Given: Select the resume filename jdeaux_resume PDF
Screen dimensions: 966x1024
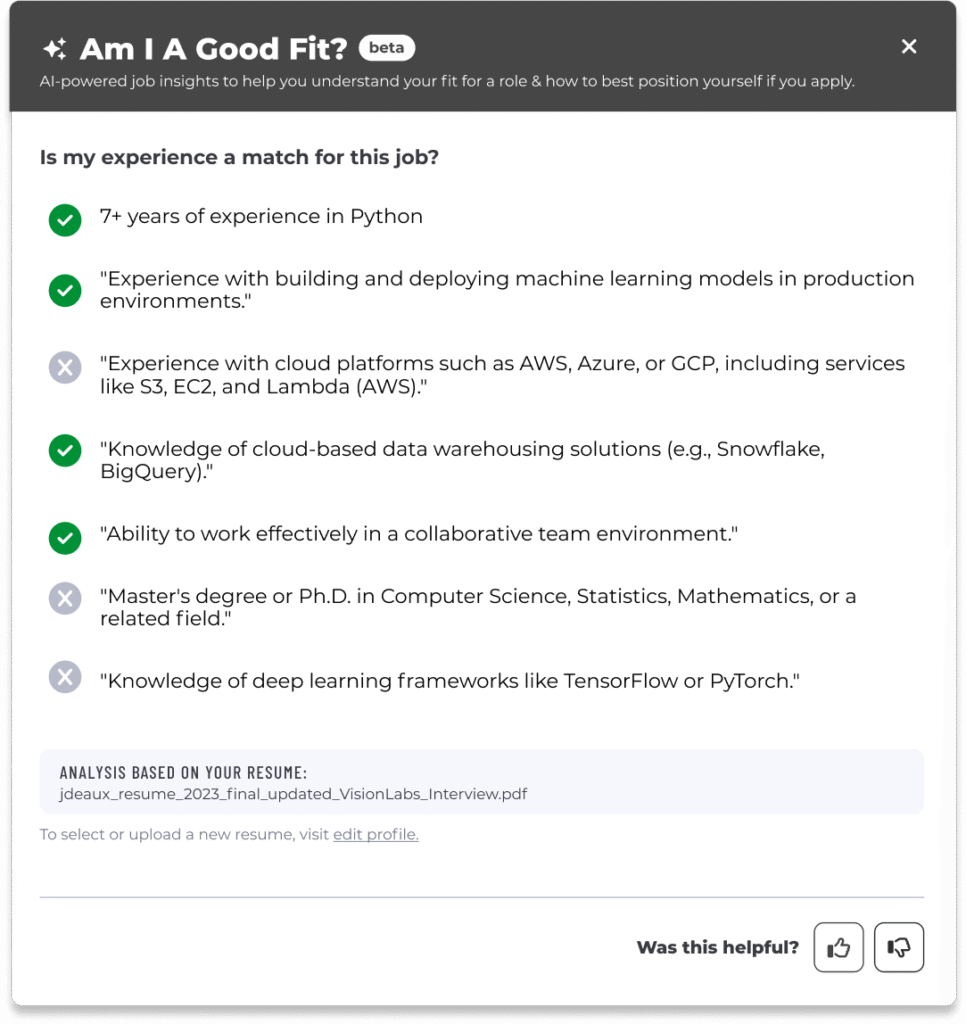Looking at the screenshot, I should point(293,794).
